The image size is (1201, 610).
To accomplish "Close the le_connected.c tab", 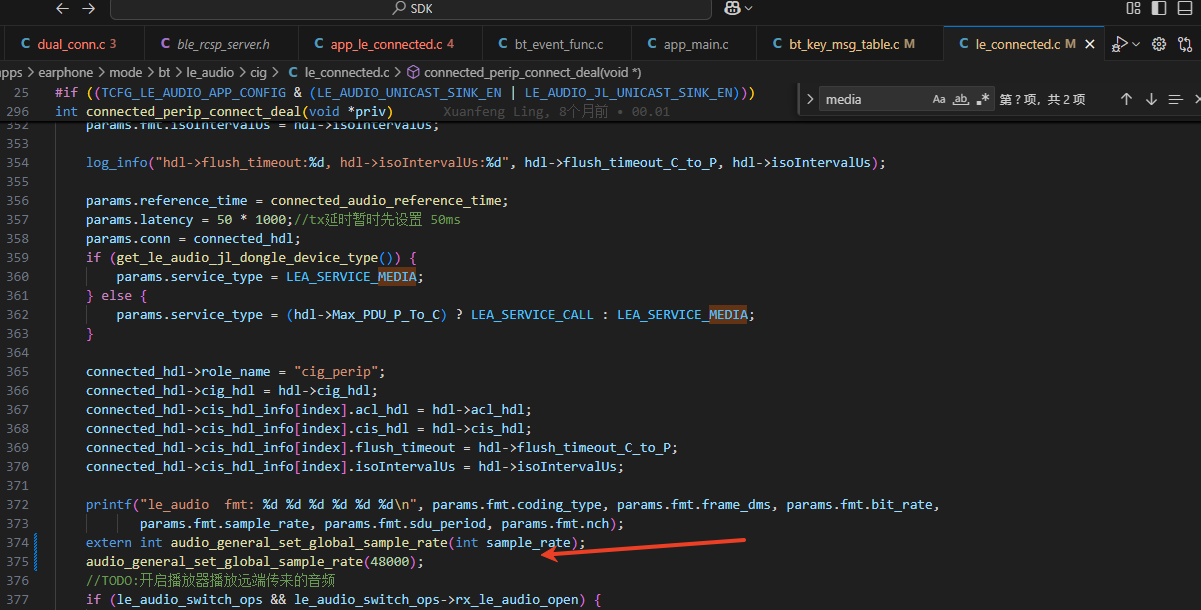I will click(1091, 44).
